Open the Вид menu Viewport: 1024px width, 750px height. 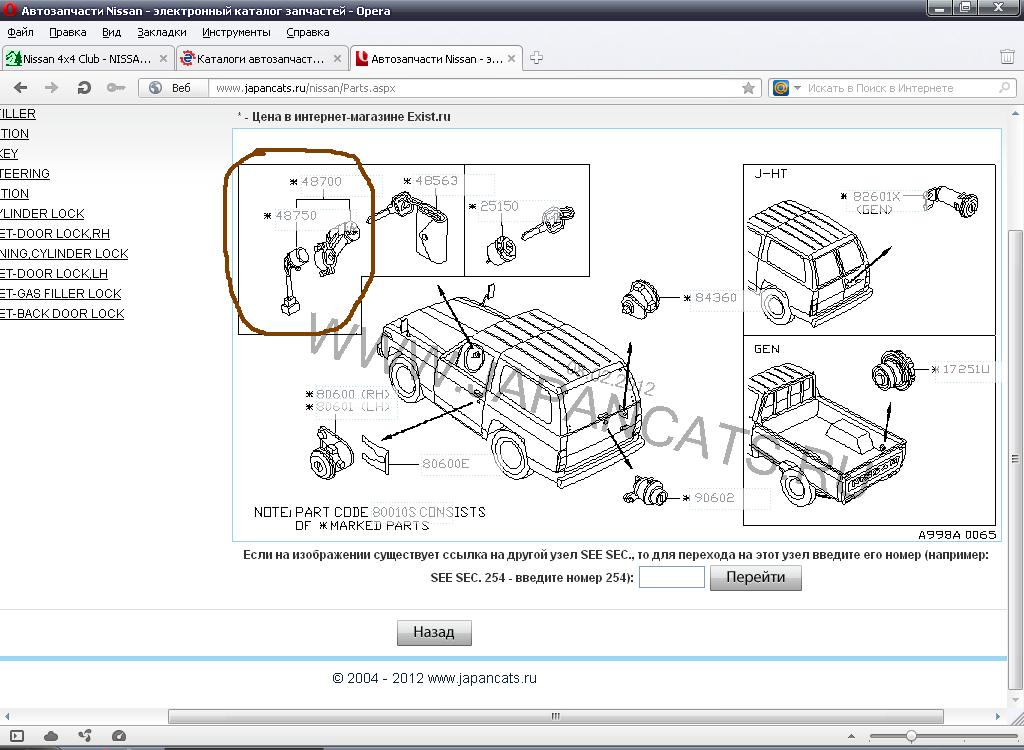tap(112, 32)
